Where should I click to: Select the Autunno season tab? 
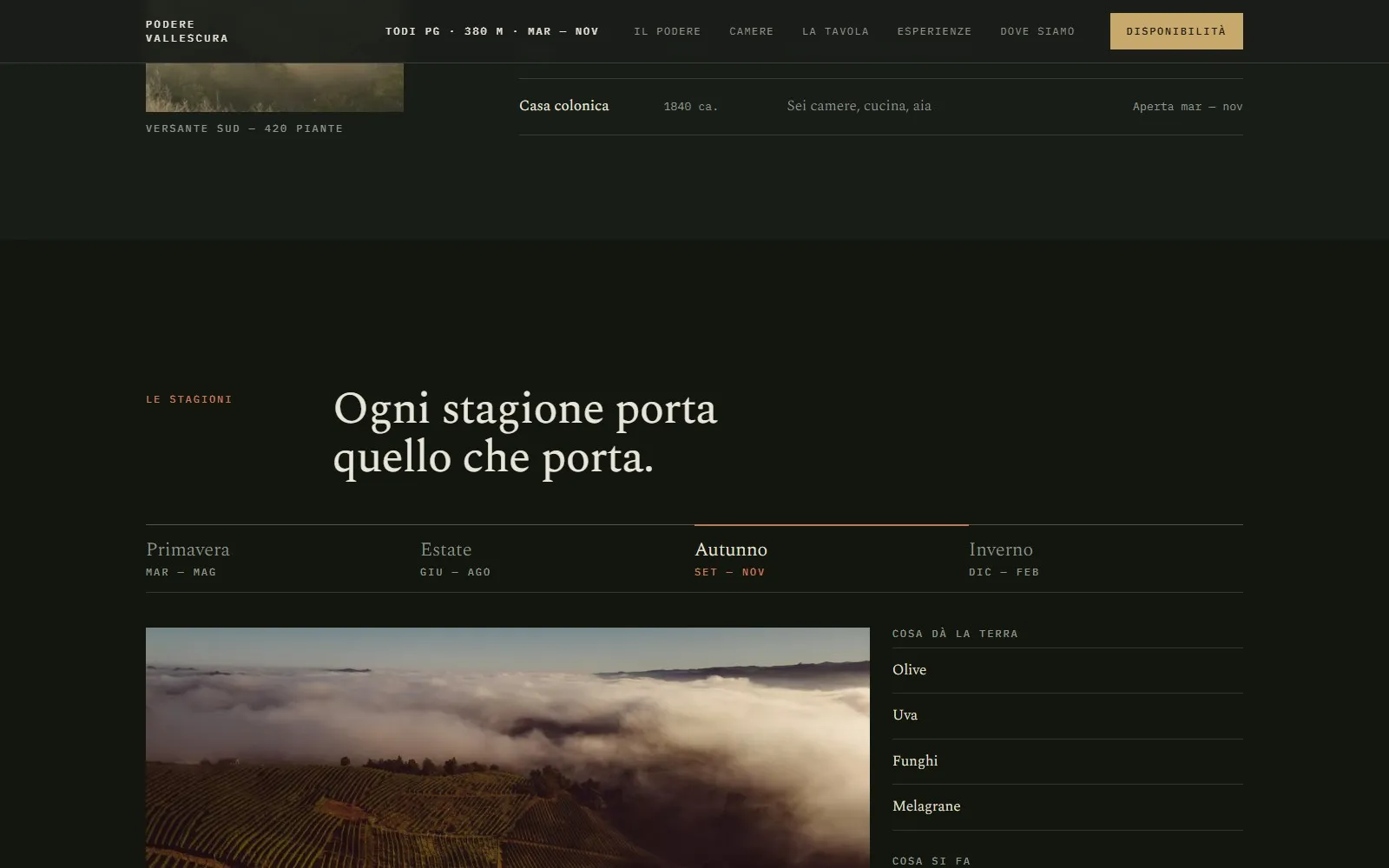(x=832, y=559)
